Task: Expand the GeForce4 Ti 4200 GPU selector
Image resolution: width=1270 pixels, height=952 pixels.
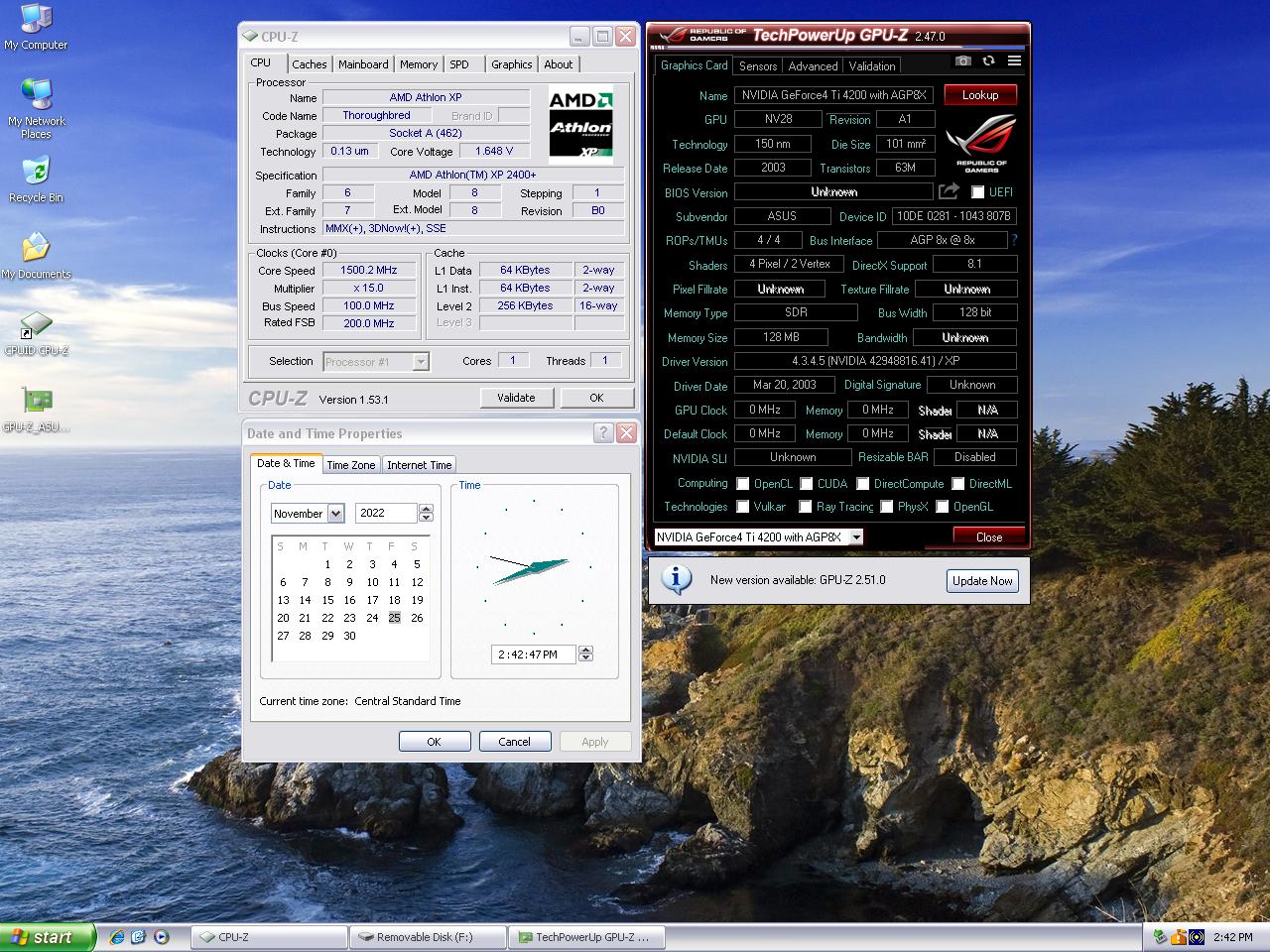Action: click(855, 537)
